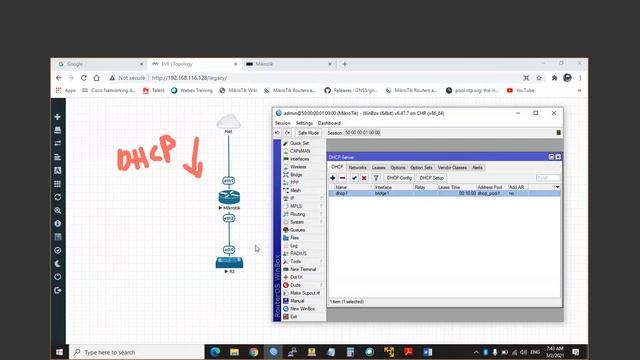Click the DHCP Setup button
Screen dimensions: 640x360
pos(431,178)
